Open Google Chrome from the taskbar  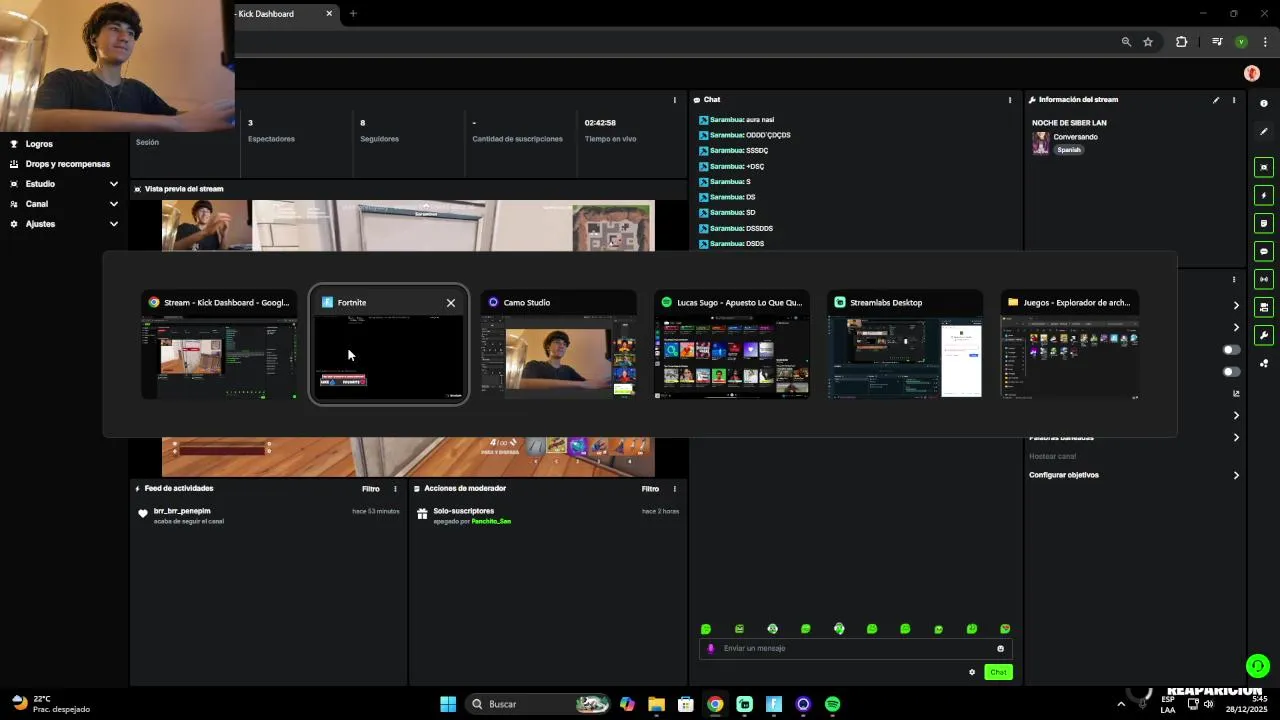715,704
